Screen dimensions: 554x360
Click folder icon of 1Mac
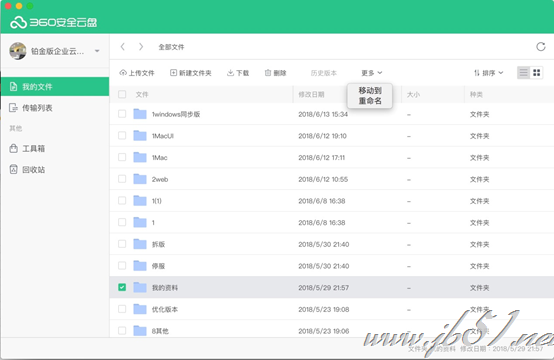click(x=140, y=157)
